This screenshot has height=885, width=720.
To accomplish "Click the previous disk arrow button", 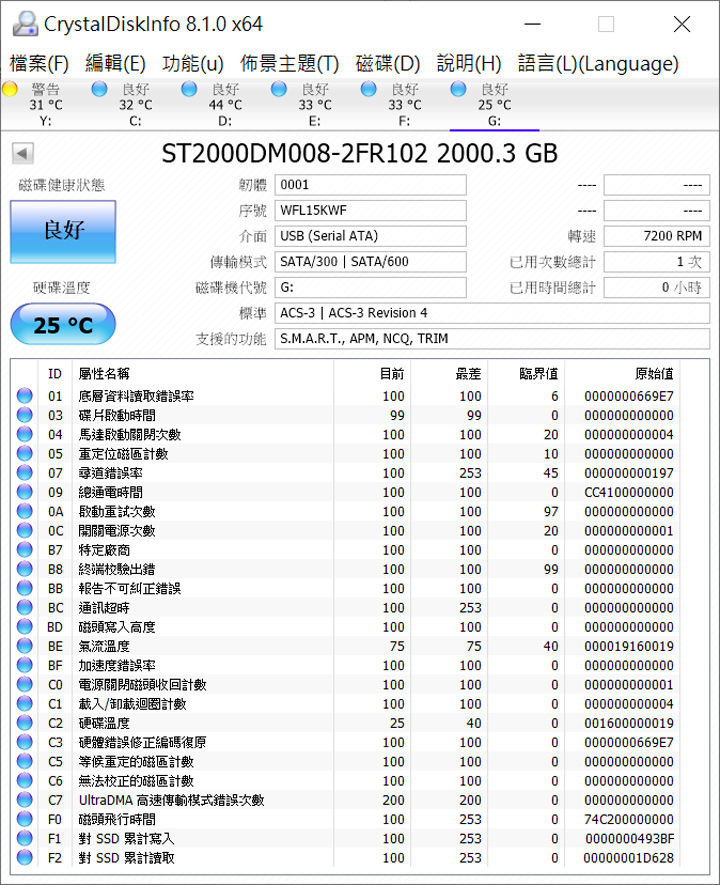I will pyautogui.click(x=23, y=153).
